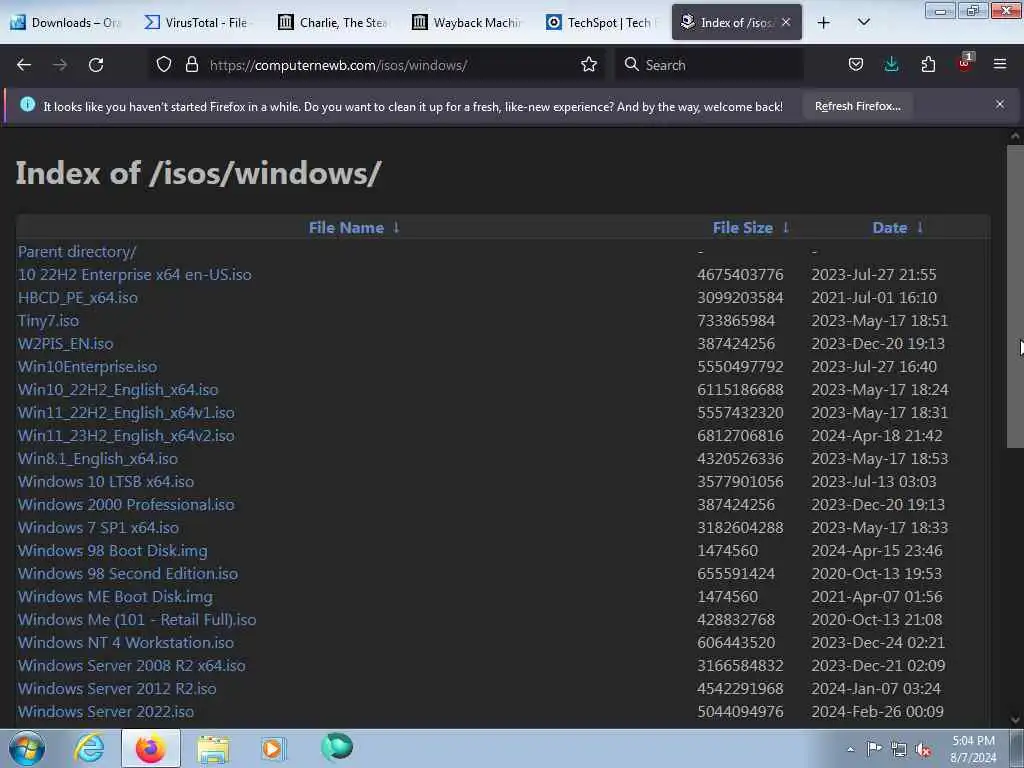This screenshot has width=1024, height=768.
Task: Click the network tray icon
Action: tap(899, 749)
